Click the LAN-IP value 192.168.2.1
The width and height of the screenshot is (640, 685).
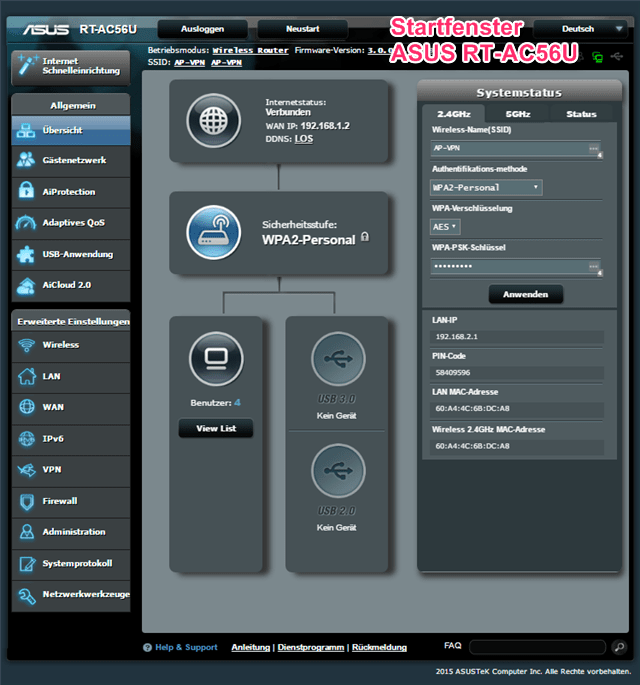click(457, 337)
